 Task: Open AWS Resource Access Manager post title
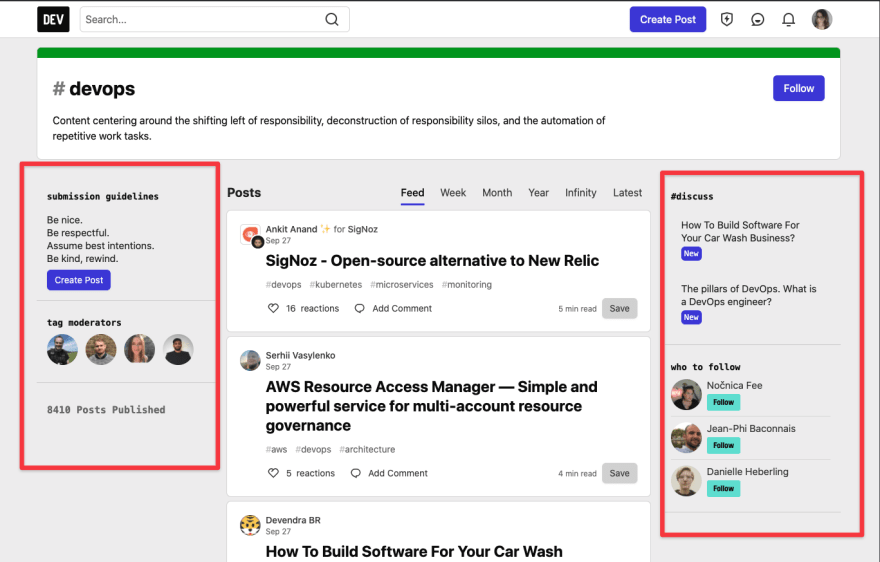point(432,406)
